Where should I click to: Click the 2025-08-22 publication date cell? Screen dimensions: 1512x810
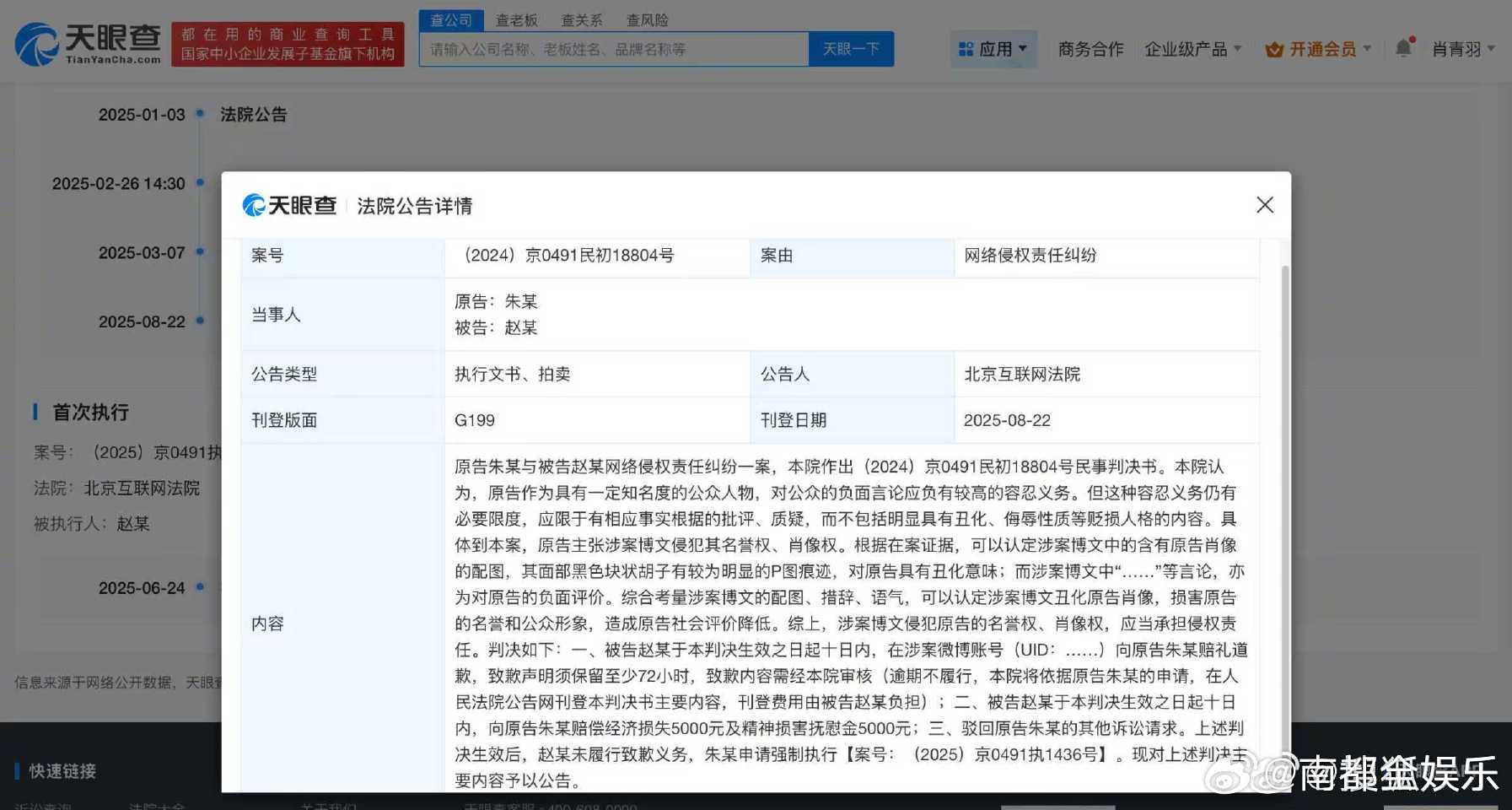pyautogui.click(x=1106, y=420)
